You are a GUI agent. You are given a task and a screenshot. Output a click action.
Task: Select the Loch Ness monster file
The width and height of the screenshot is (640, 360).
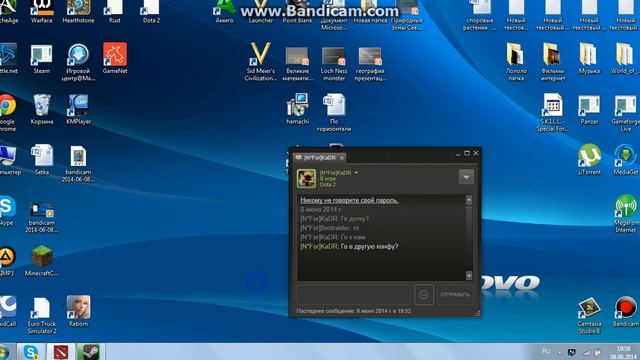point(334,64)
